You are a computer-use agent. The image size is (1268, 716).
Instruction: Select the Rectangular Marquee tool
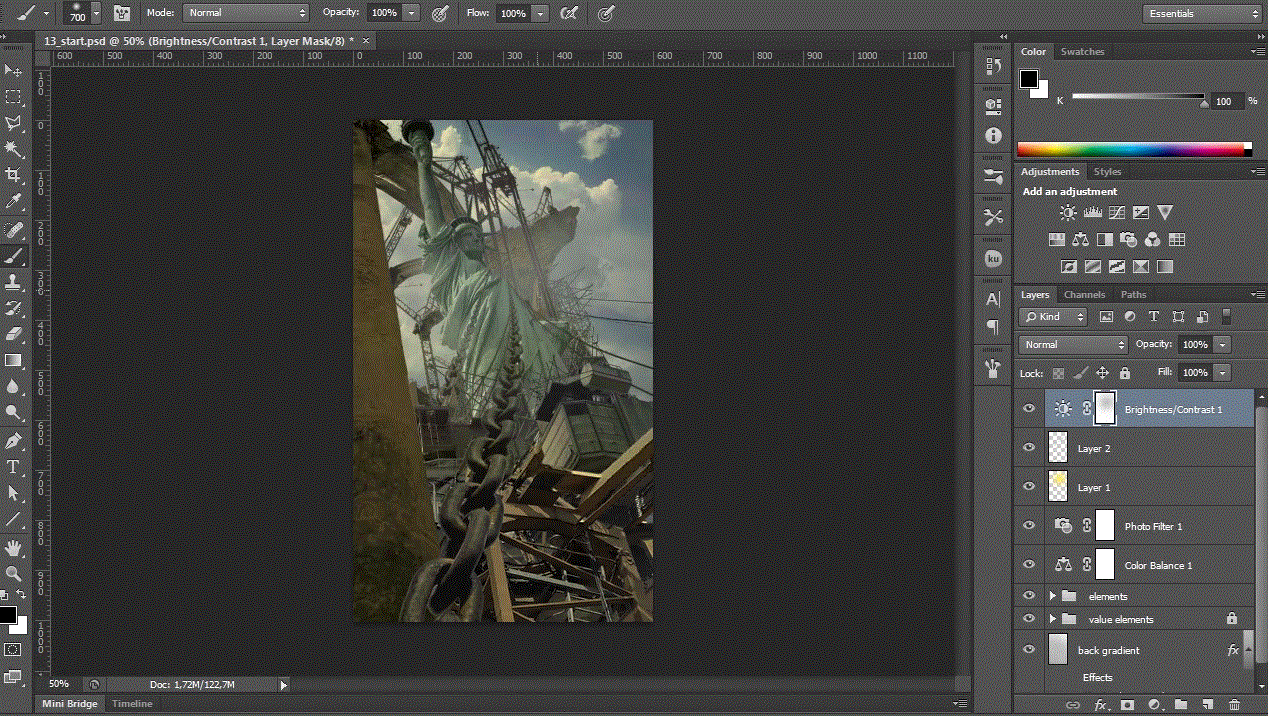pyautogui.click(x=14, y=97)
